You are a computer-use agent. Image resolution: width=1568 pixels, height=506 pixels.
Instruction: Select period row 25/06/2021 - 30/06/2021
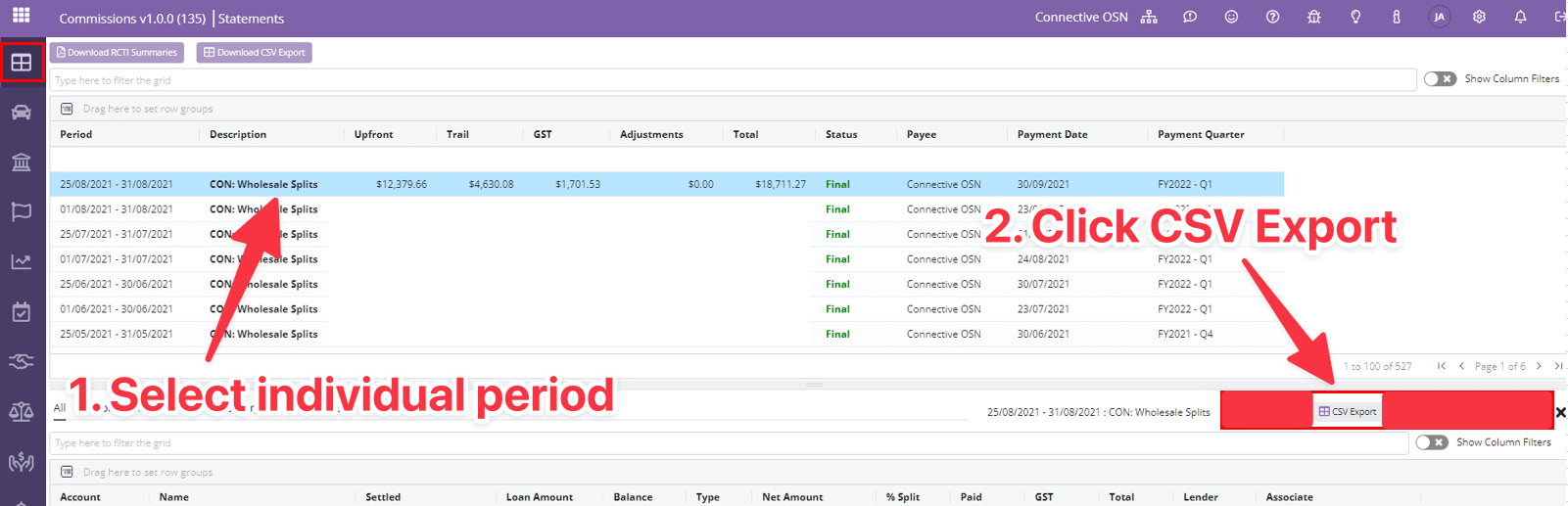(667, 284)
